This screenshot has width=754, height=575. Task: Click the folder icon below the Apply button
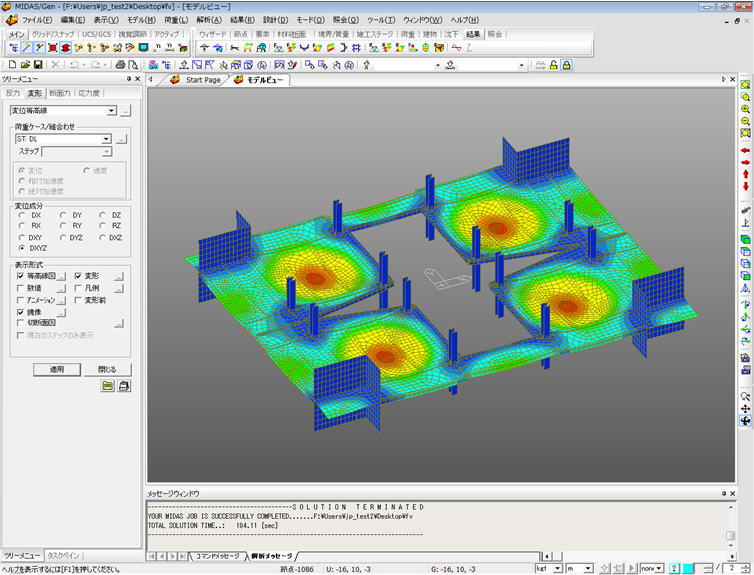click(108, 386)
